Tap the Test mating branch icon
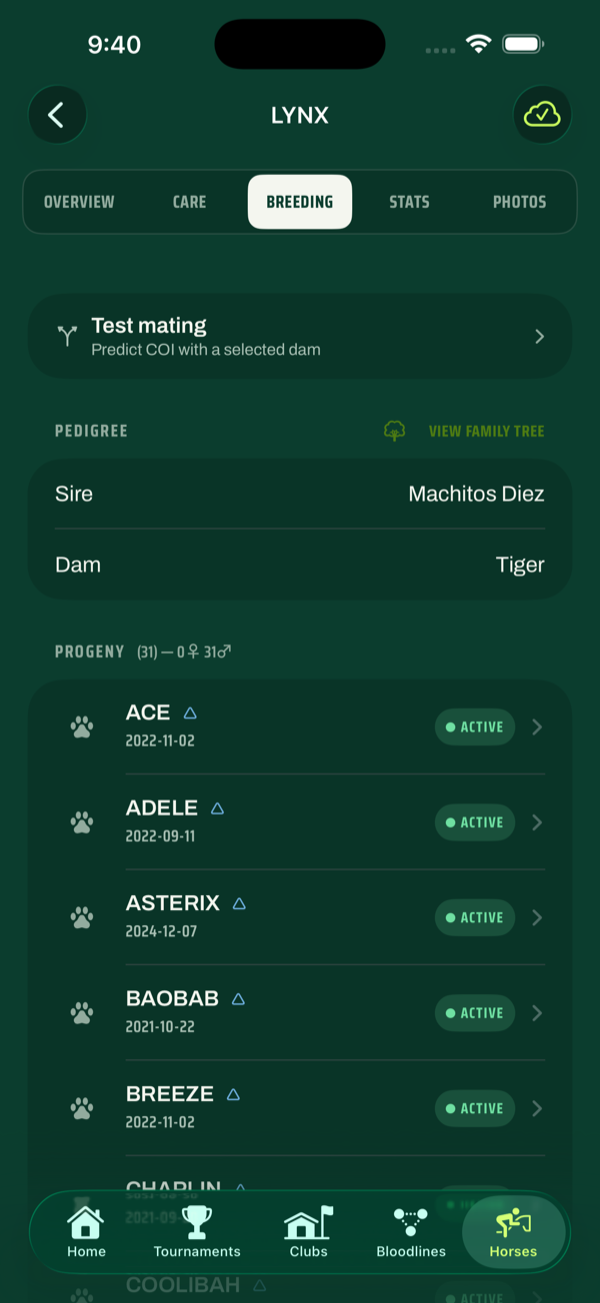This screenshot has width=600, height=1303. point(67,336)
